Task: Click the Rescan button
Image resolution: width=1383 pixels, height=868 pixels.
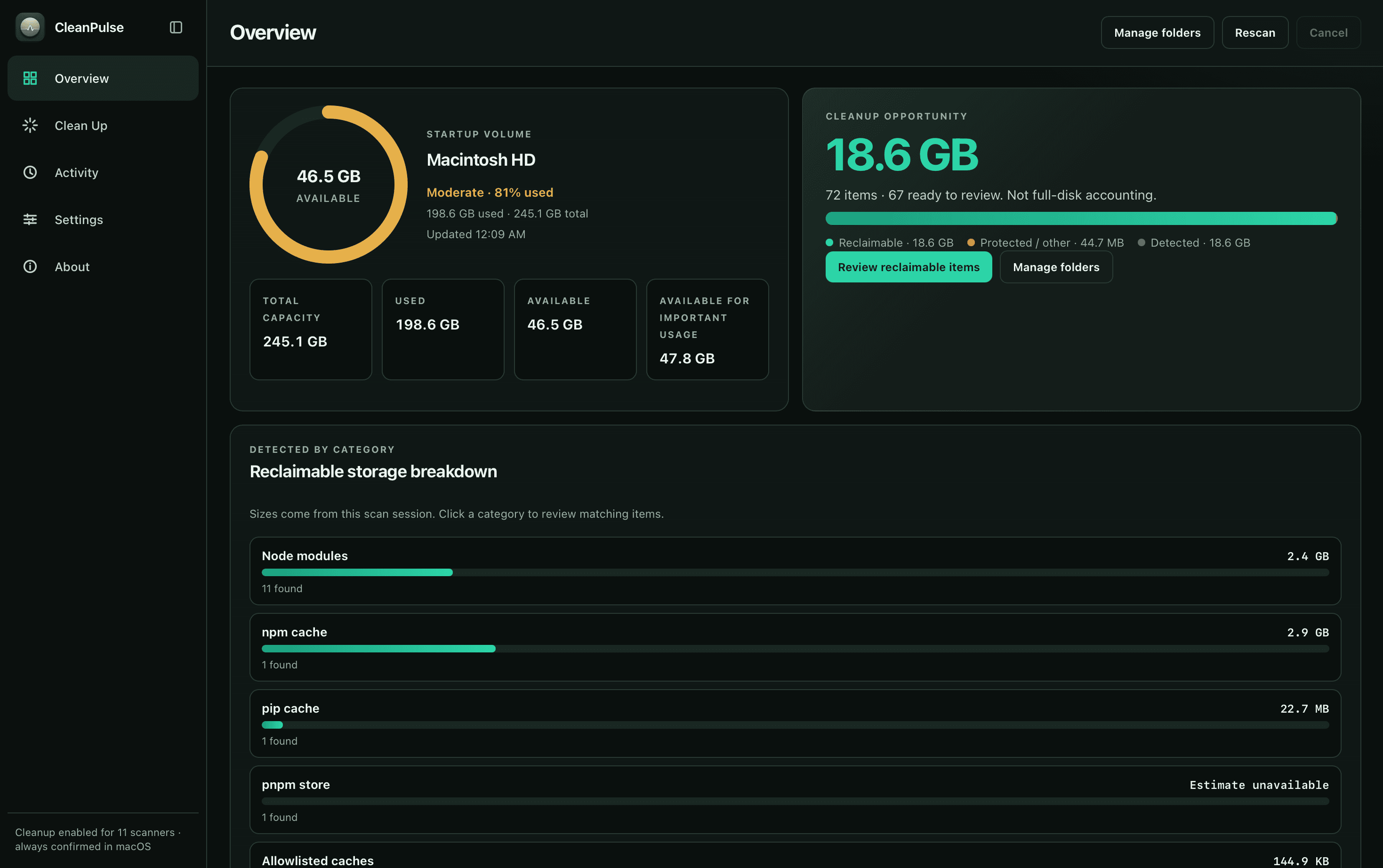Action: point(1254,33)
